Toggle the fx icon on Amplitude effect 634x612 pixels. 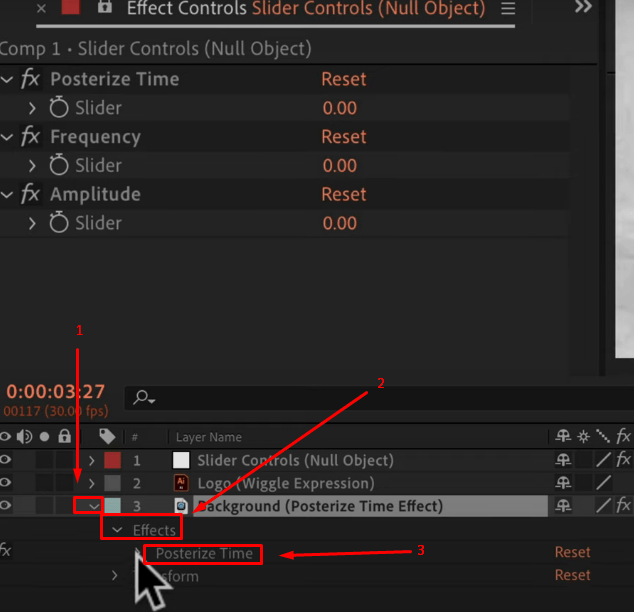point(30,194)
